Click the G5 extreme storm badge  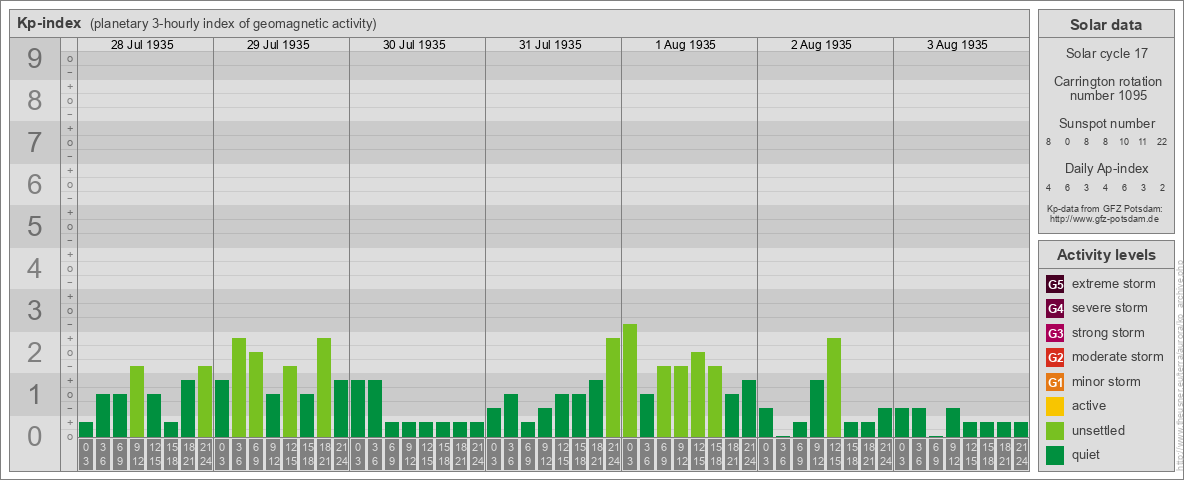coord(1055,285)
